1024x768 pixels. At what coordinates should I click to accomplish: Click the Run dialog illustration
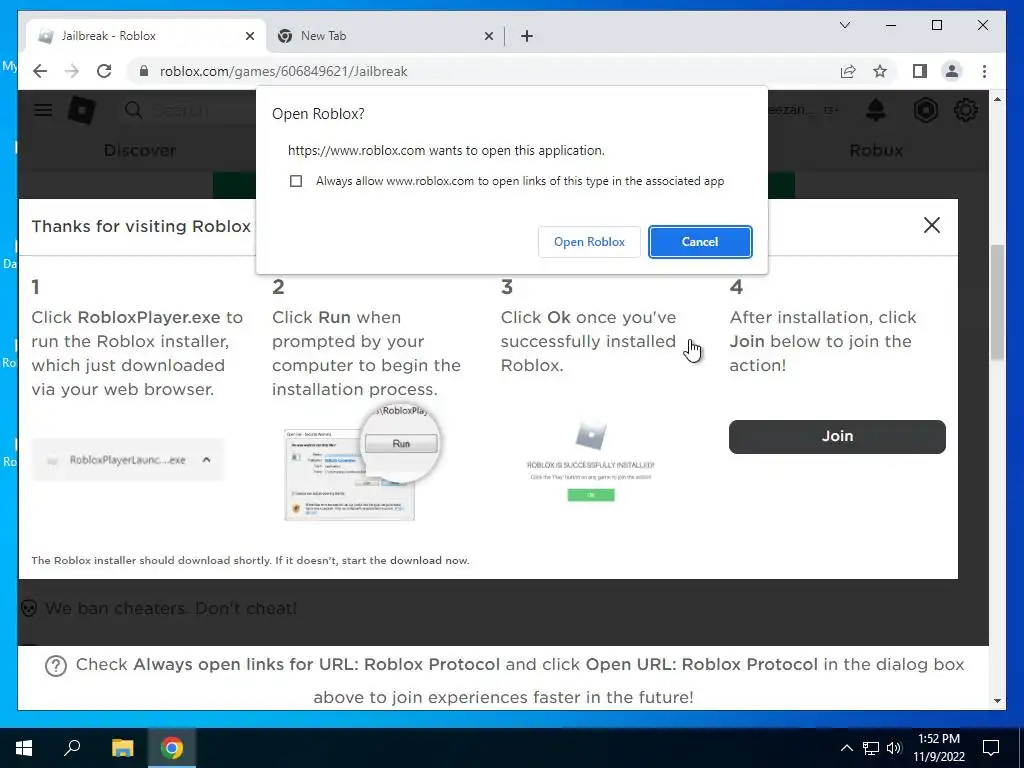(x=362, y=460)
